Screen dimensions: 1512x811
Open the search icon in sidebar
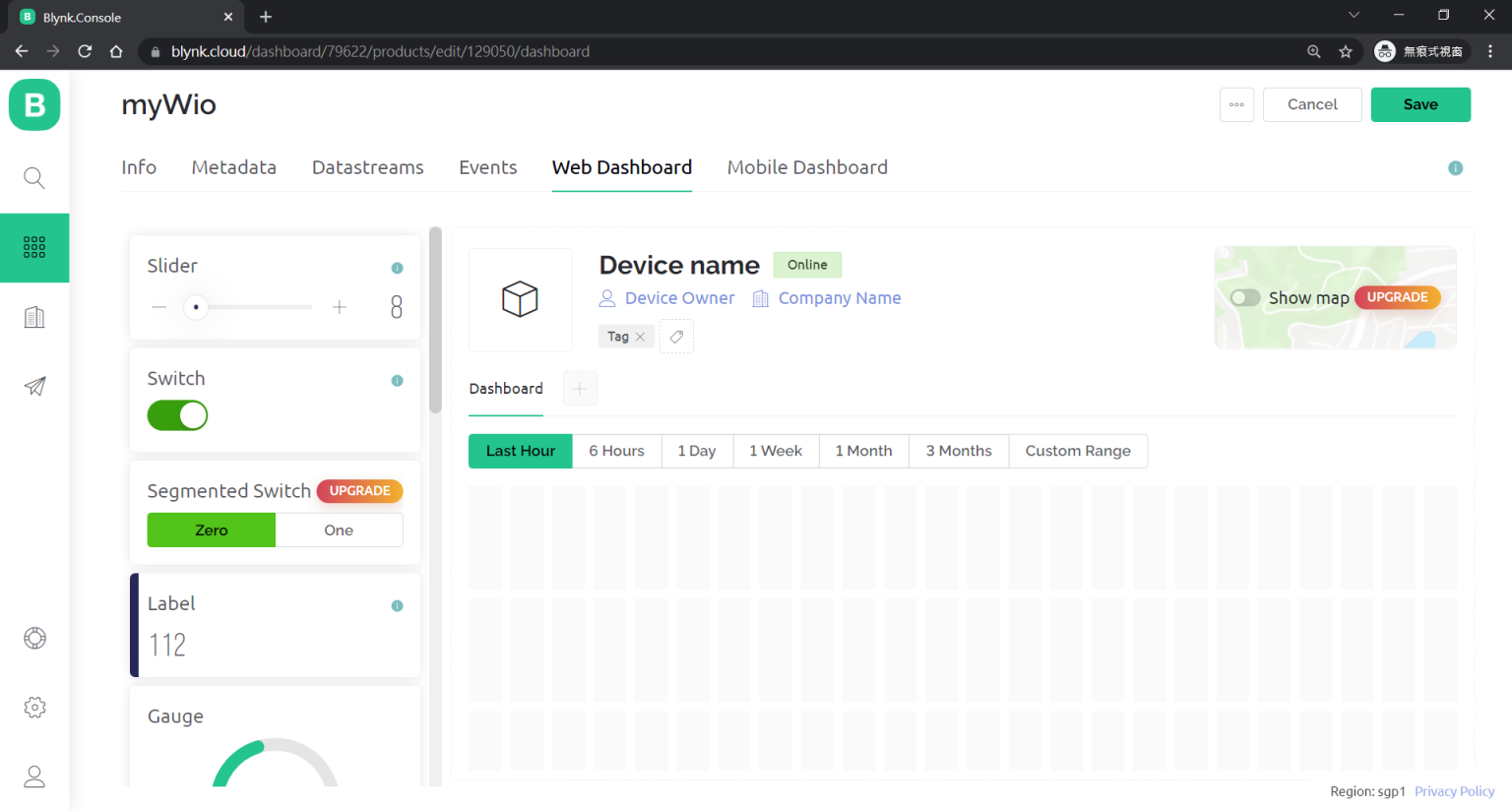pos(34,178)
